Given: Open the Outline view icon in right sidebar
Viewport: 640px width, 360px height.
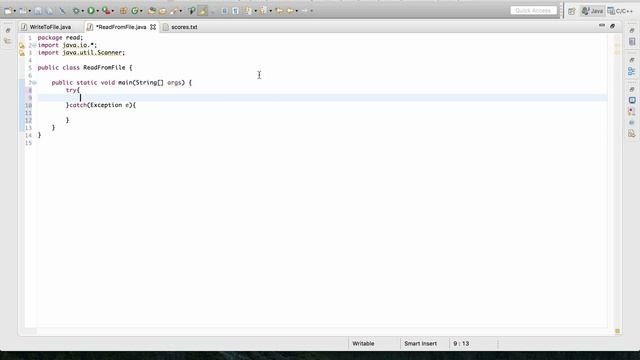Looking at the screenshot, I should tap(632, 71).
